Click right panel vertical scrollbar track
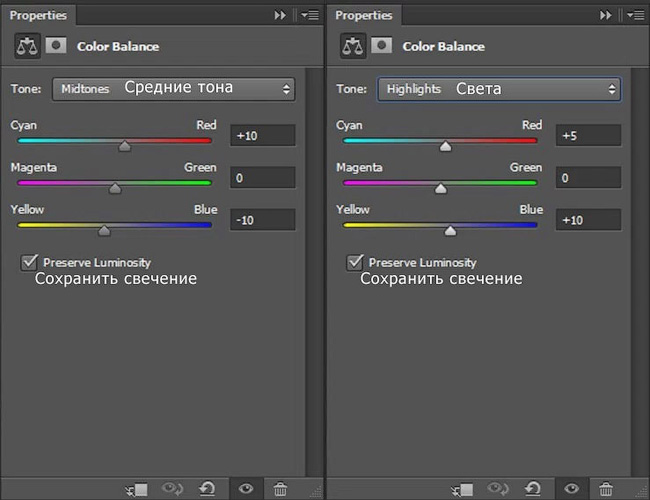 coord(640,272)
